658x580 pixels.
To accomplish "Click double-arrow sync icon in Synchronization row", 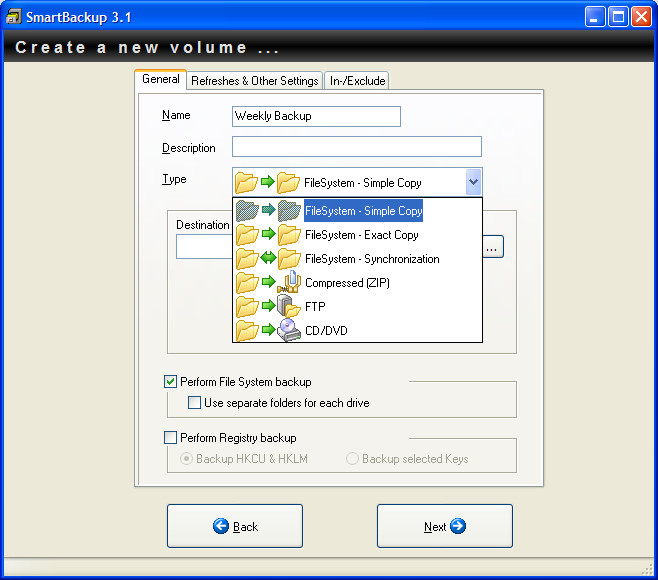I will (268, 257).
